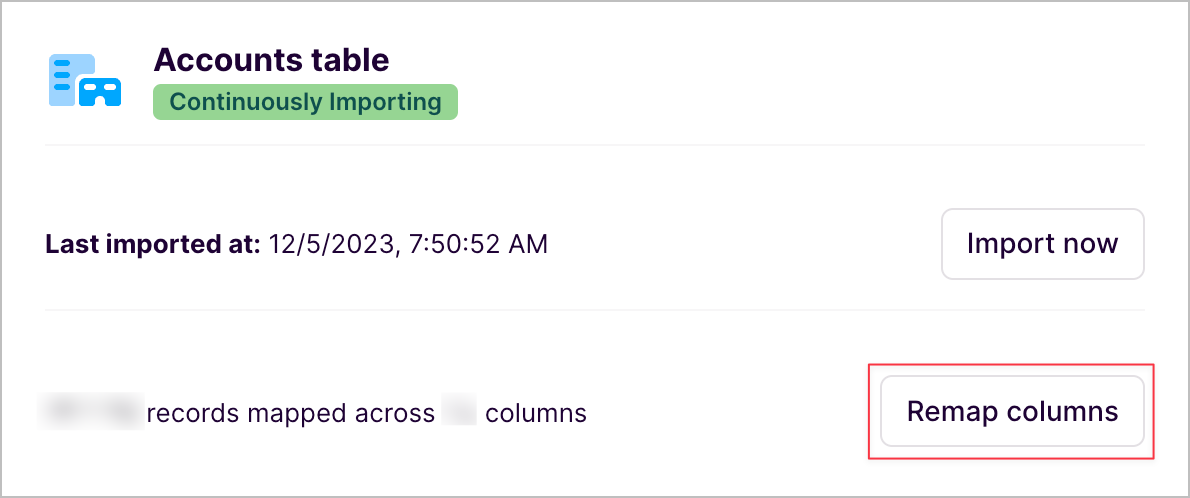Click the blurred record count value
Image resolution: width=1190 pixels, height=498 pixels.
pos(92,412)
